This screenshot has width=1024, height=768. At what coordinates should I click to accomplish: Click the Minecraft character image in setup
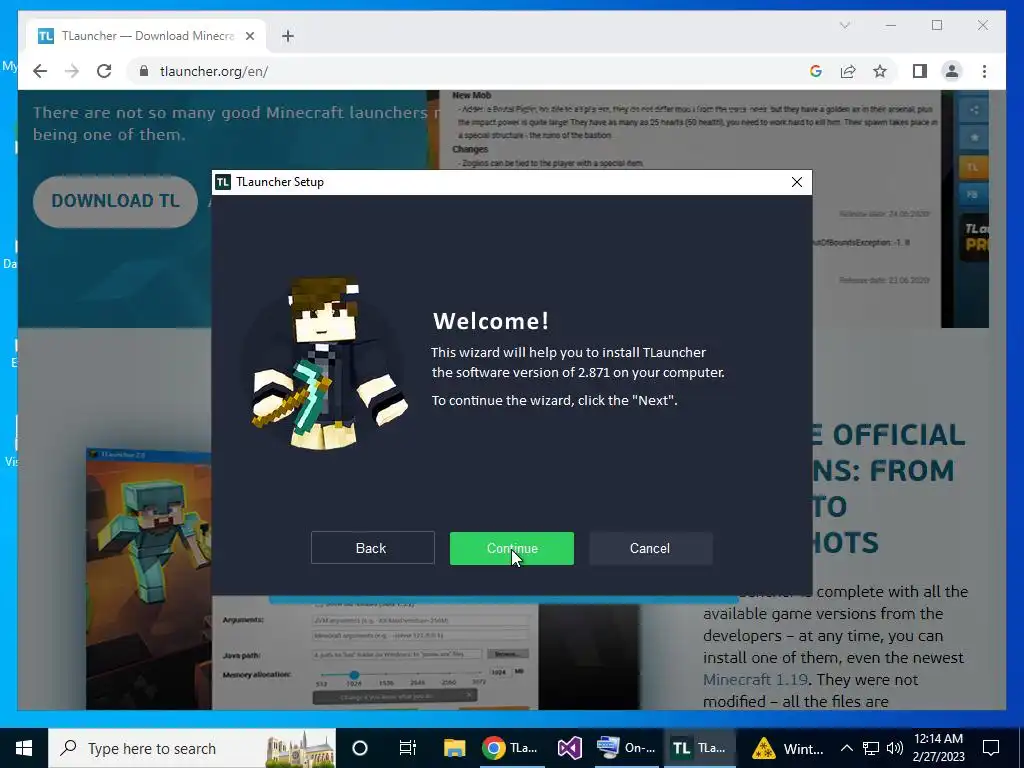[327, 364]
